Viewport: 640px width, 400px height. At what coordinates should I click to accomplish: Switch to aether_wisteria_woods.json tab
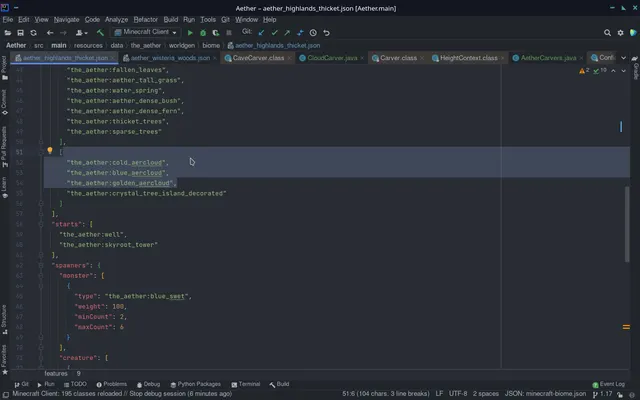coord(170,58)
